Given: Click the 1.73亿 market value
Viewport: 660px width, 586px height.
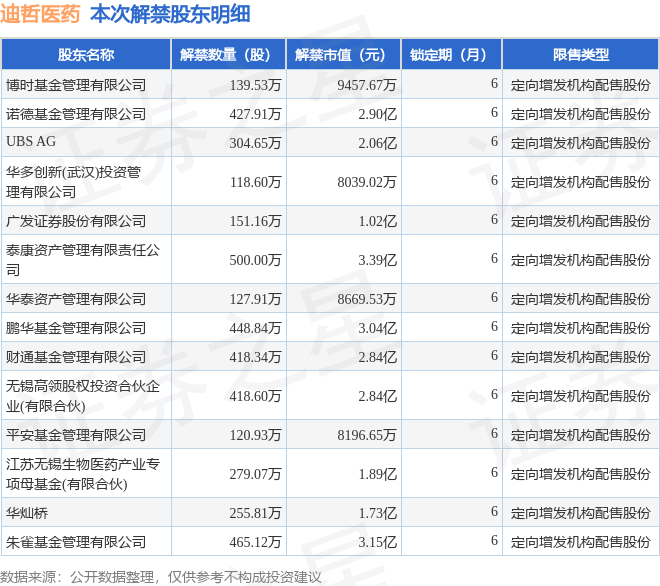Looking at the screenshot, I should (x=377, y=513).
